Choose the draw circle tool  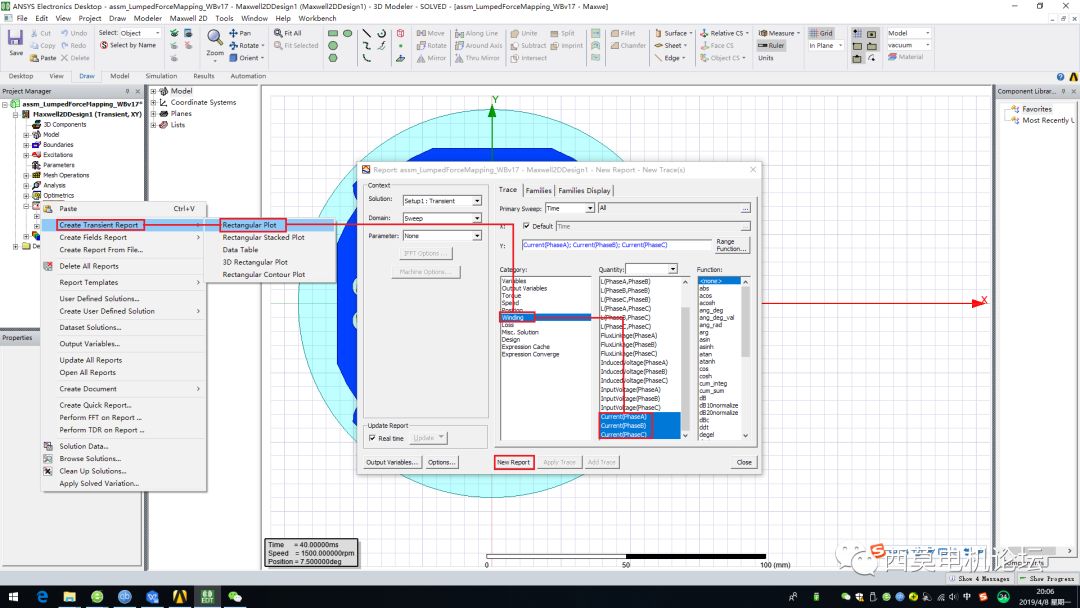point(333,45)
